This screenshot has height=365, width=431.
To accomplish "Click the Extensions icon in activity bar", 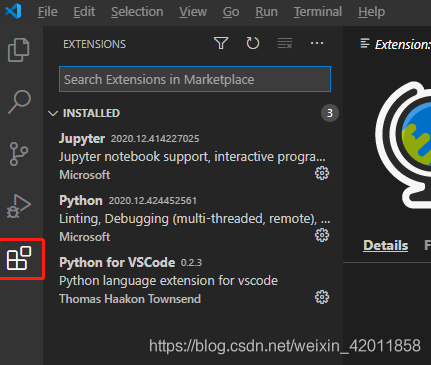I will click(19, 258).
